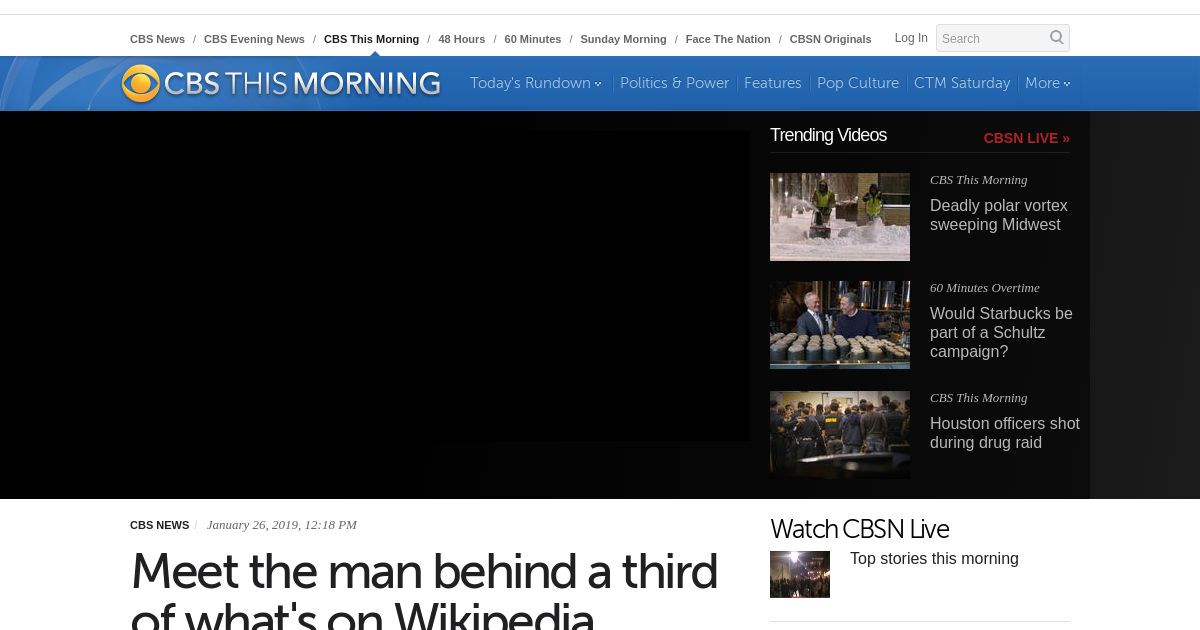
Task: Click CBS NEWS byline label
Action: (159, 525)
